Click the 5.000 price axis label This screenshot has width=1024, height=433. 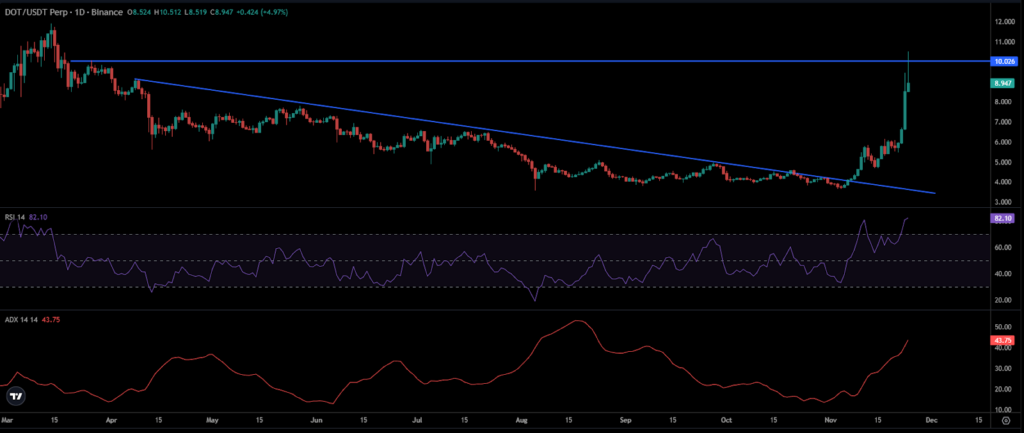(x=1002, y=163)
